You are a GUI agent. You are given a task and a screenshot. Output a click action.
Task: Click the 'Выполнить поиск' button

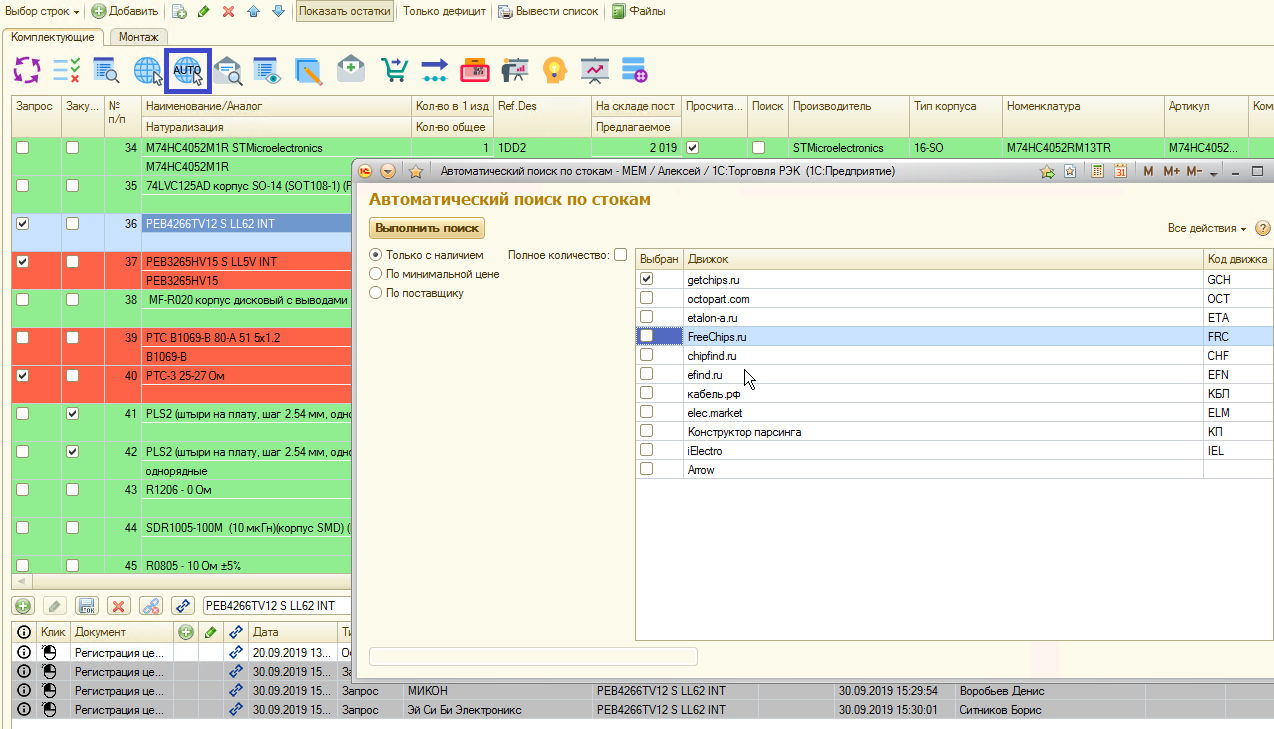[x=428, y=228]
